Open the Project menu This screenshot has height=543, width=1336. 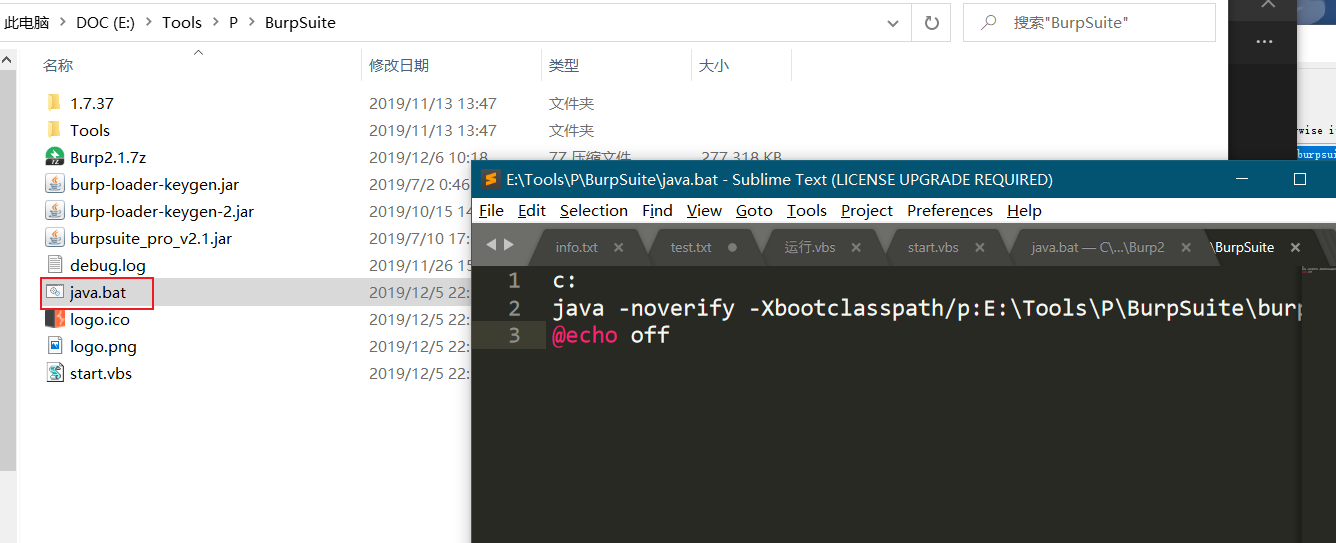[x=867, y=210]
